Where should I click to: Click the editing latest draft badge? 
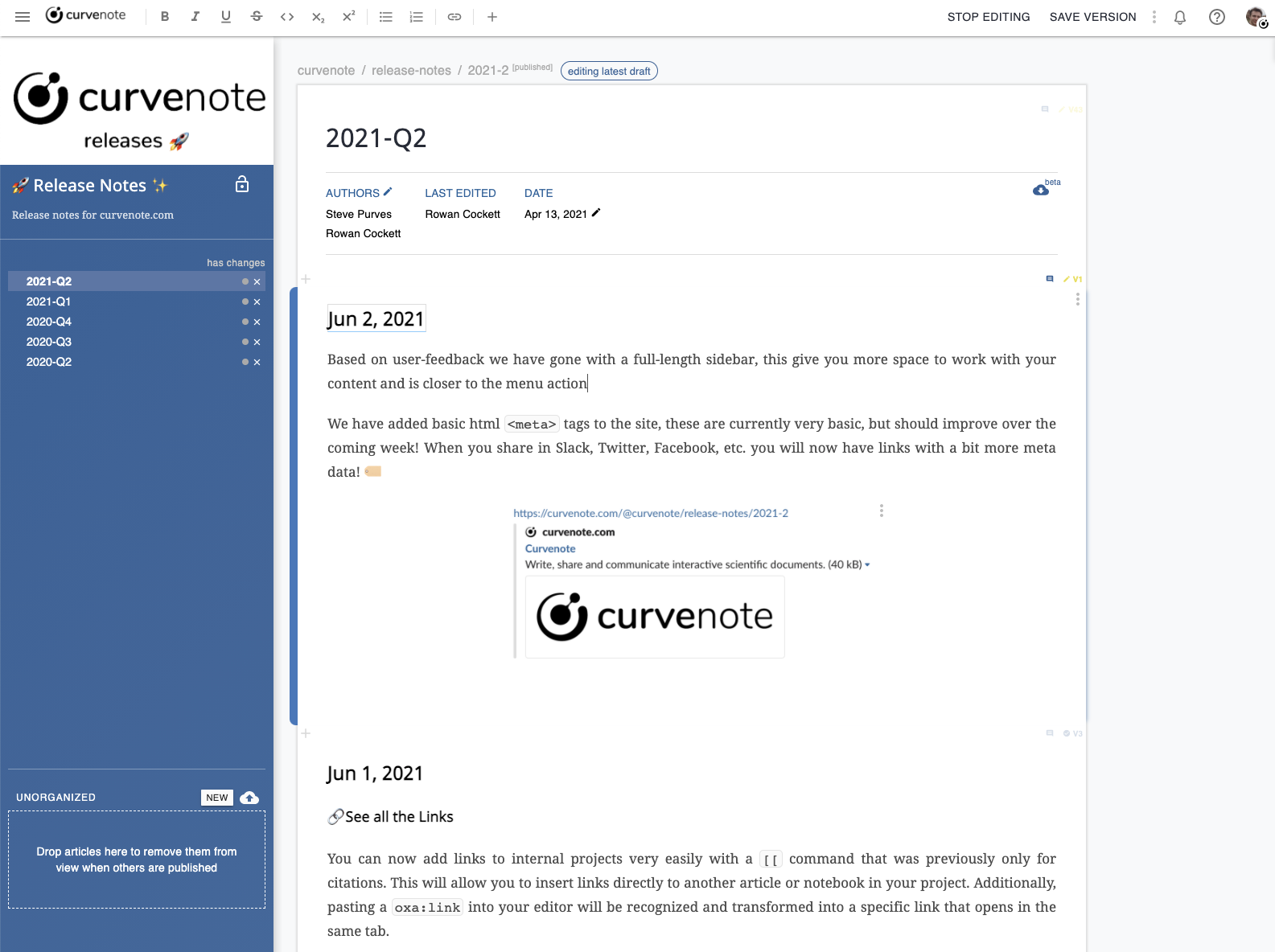609,71
